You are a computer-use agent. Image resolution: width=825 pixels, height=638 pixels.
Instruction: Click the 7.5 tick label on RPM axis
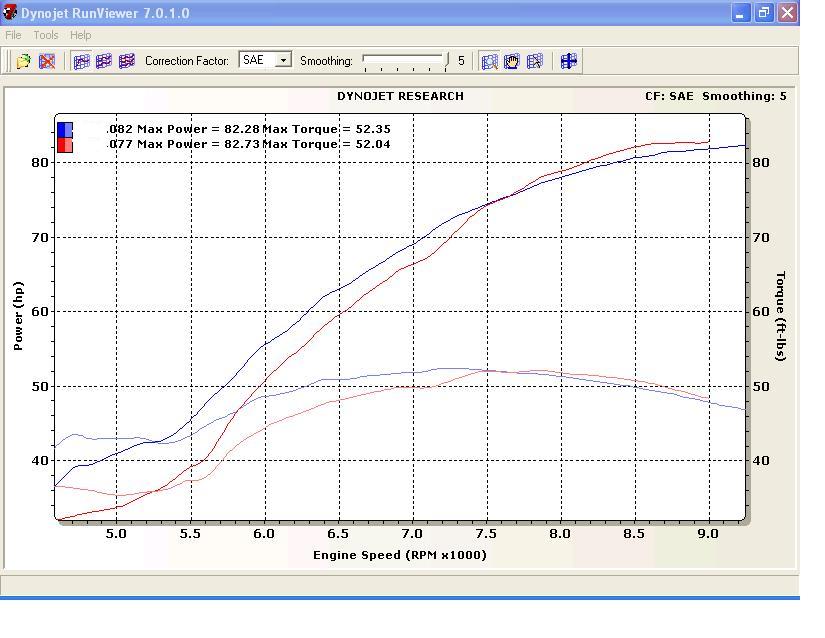(486, 534)
